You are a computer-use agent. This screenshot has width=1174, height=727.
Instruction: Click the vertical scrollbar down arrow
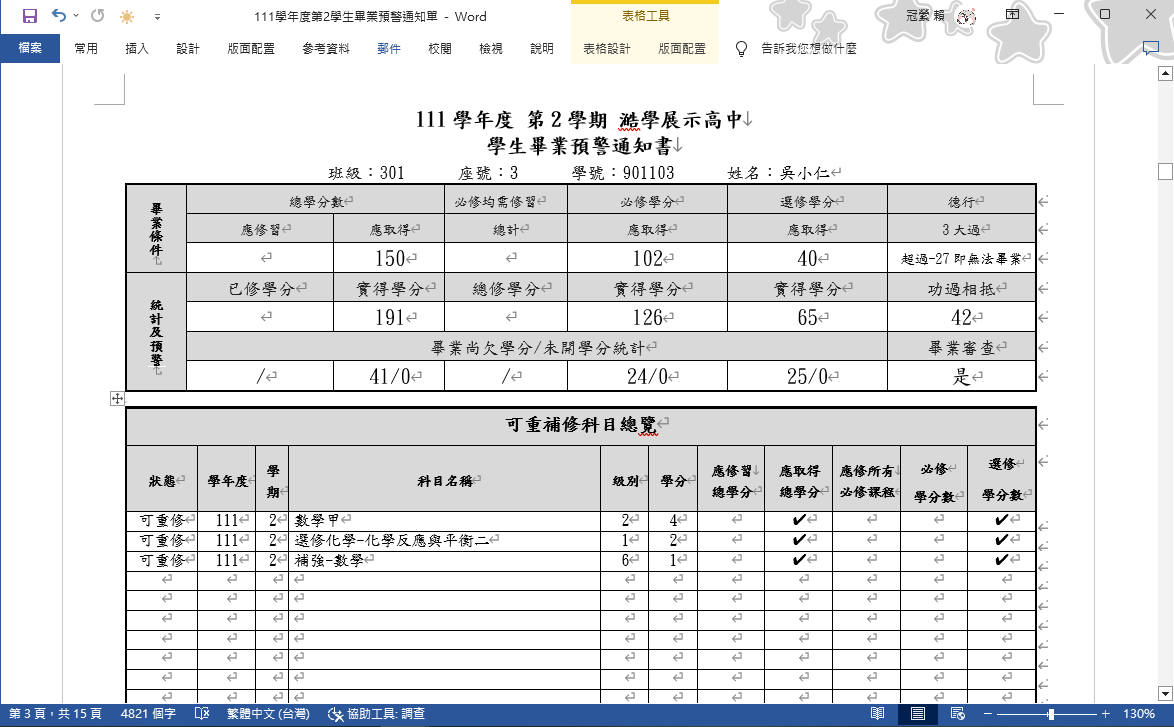(x=1165, y=694)
